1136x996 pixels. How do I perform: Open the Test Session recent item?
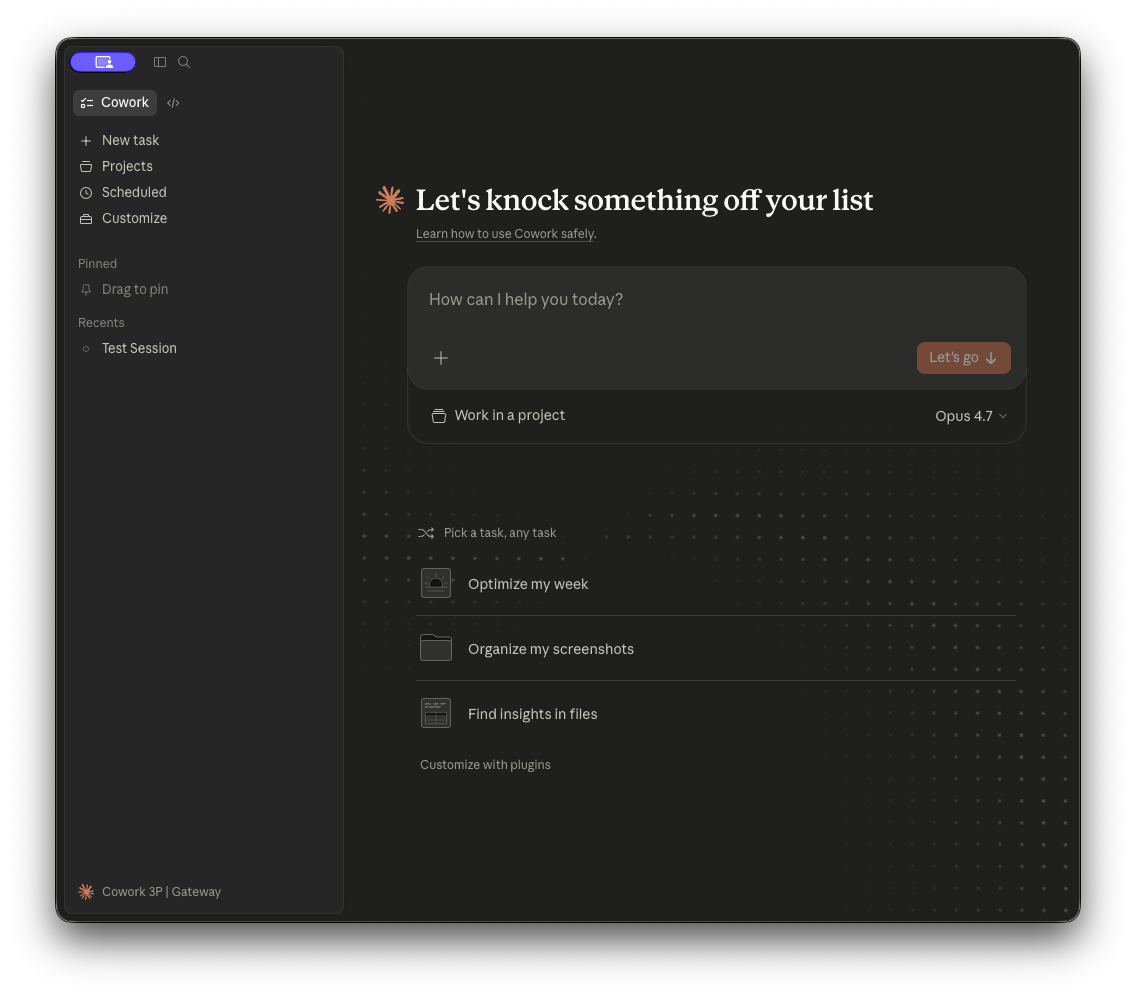[x=139, y=349]
